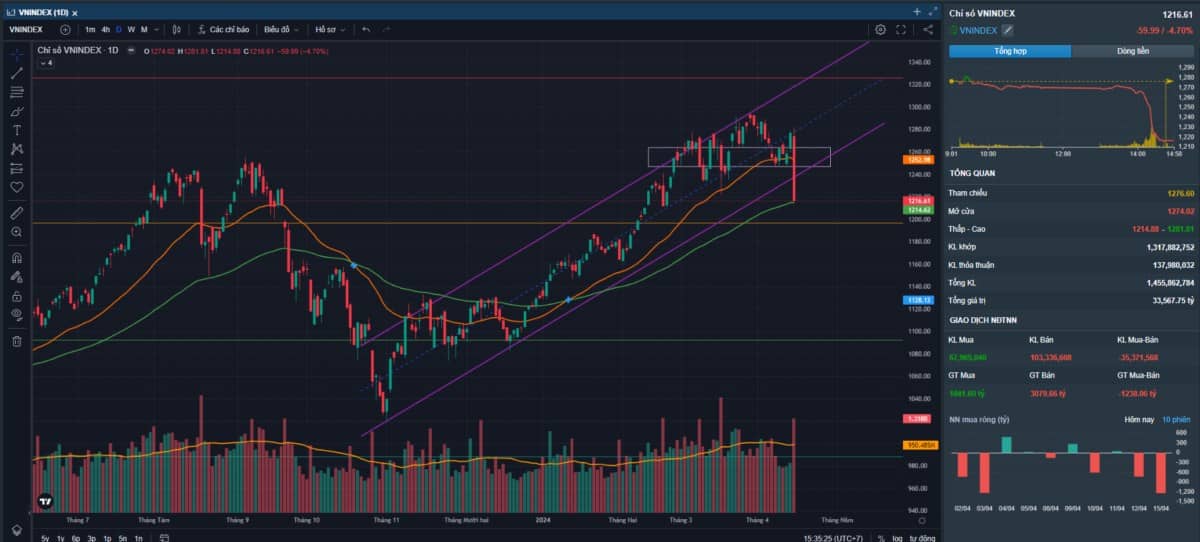Viewport: 1200px width, 542px height.
Task: Open the chart patterns tool
Action: 17,149
